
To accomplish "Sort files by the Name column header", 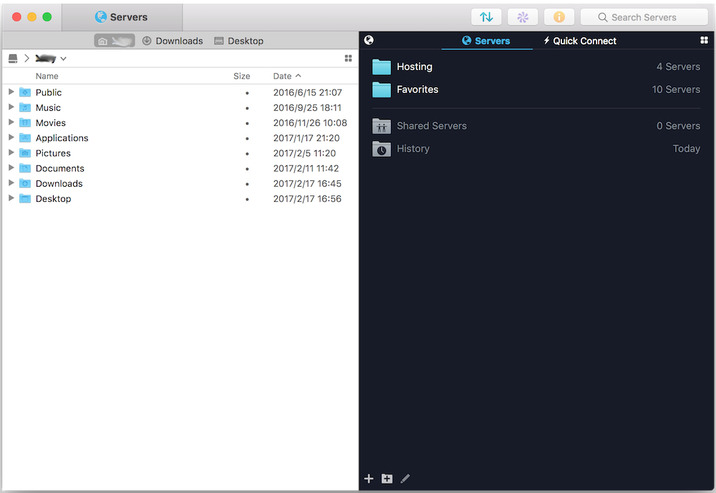I will pyautogui.click(x=47, y=76).
